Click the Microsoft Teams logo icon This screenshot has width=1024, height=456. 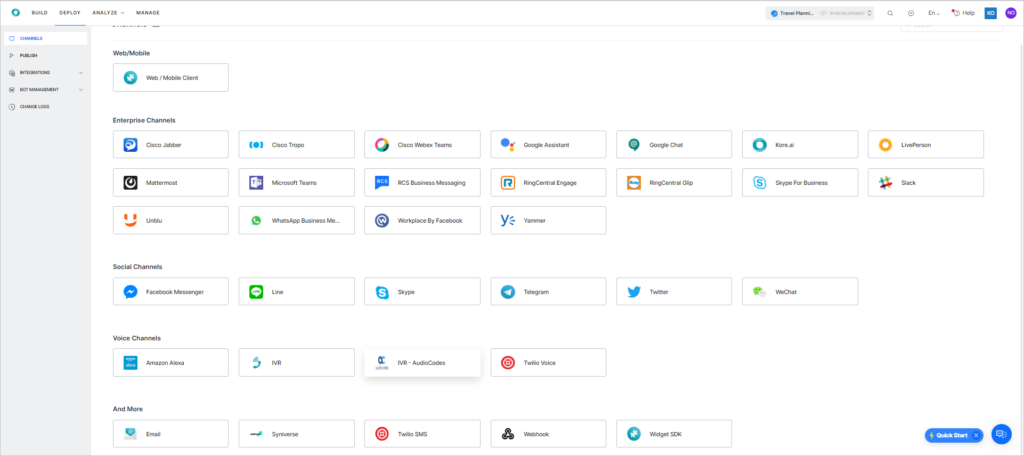point(256,183)
